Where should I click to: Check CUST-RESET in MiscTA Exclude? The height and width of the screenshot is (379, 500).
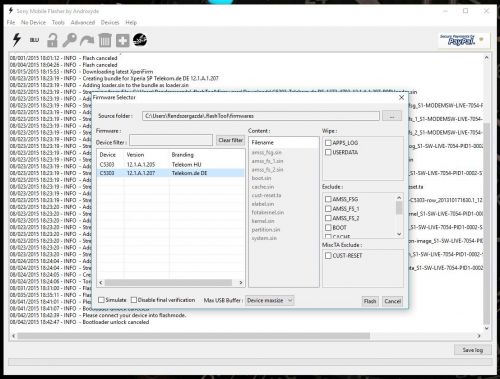tap(328, 256)
